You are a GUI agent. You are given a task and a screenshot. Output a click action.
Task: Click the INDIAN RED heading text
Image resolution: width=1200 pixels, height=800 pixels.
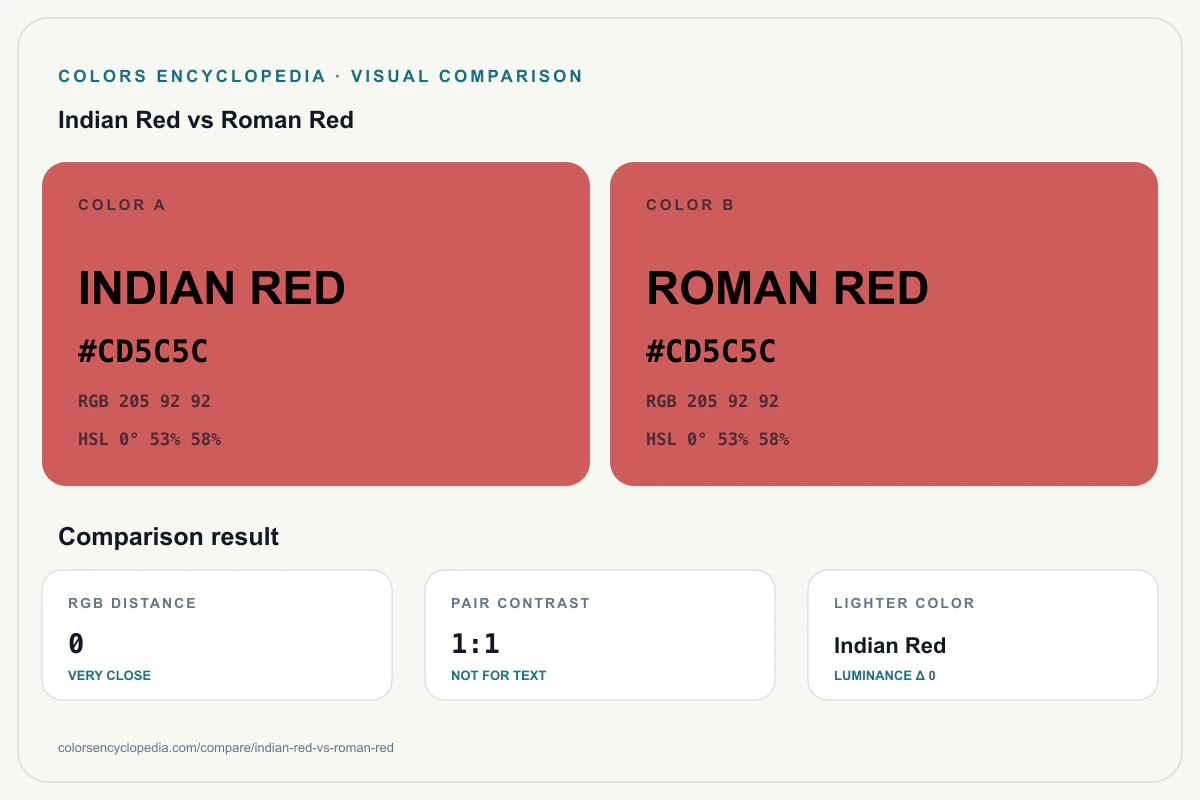212,289
